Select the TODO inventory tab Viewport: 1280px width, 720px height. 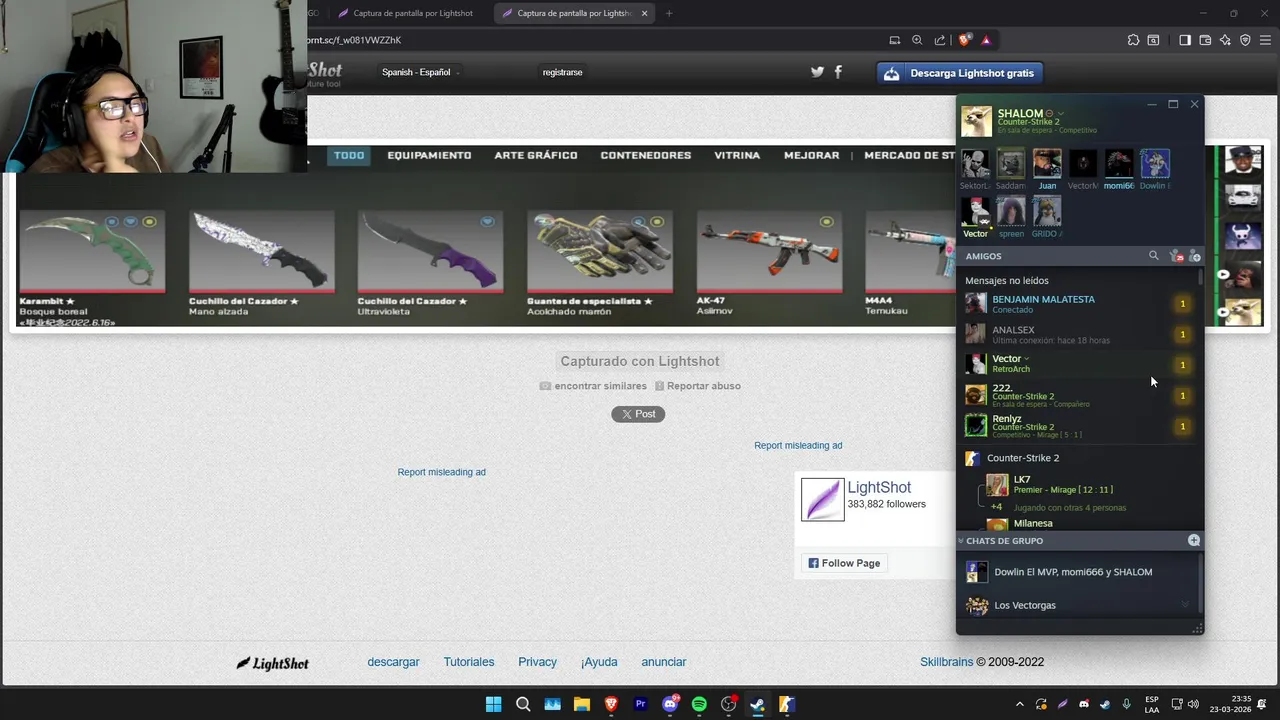349,155
